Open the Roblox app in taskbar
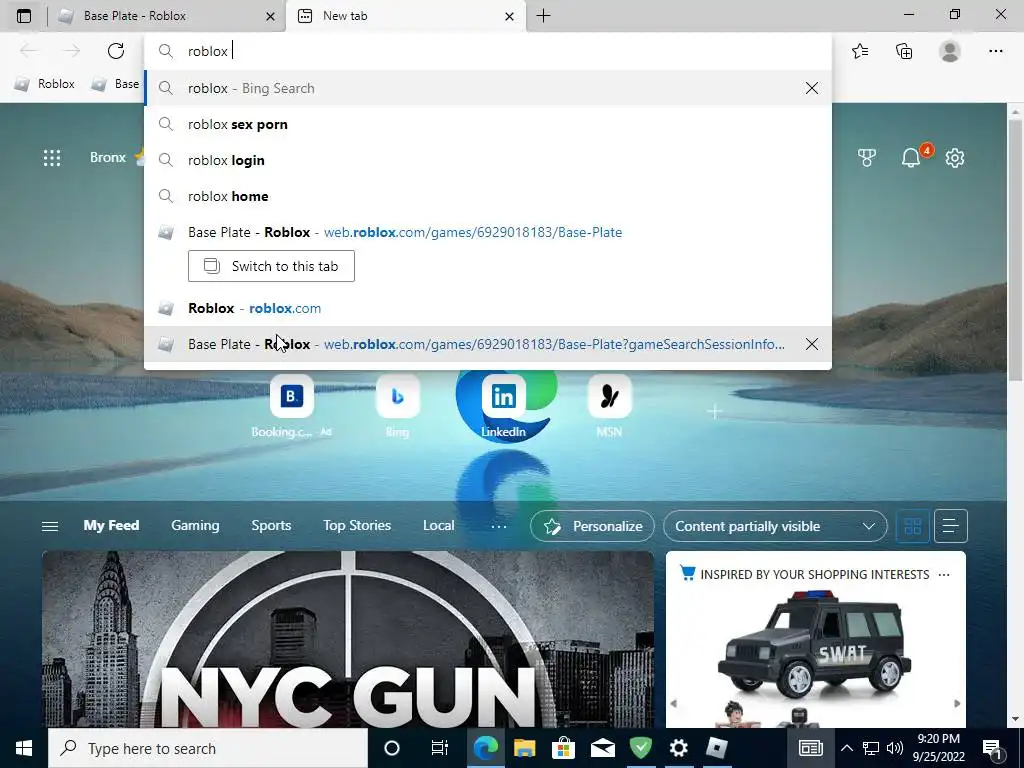Viewport: 1024px width, 768px height. (x=716, y=748)
